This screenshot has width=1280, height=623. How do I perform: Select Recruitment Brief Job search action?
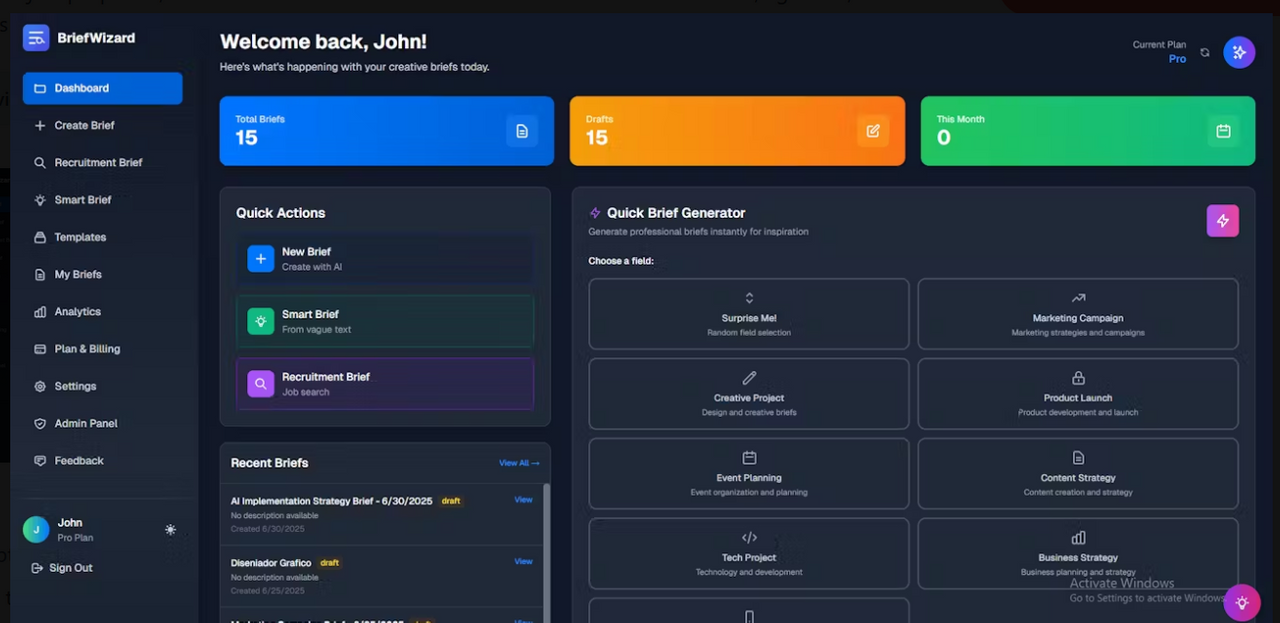(385, 384)
